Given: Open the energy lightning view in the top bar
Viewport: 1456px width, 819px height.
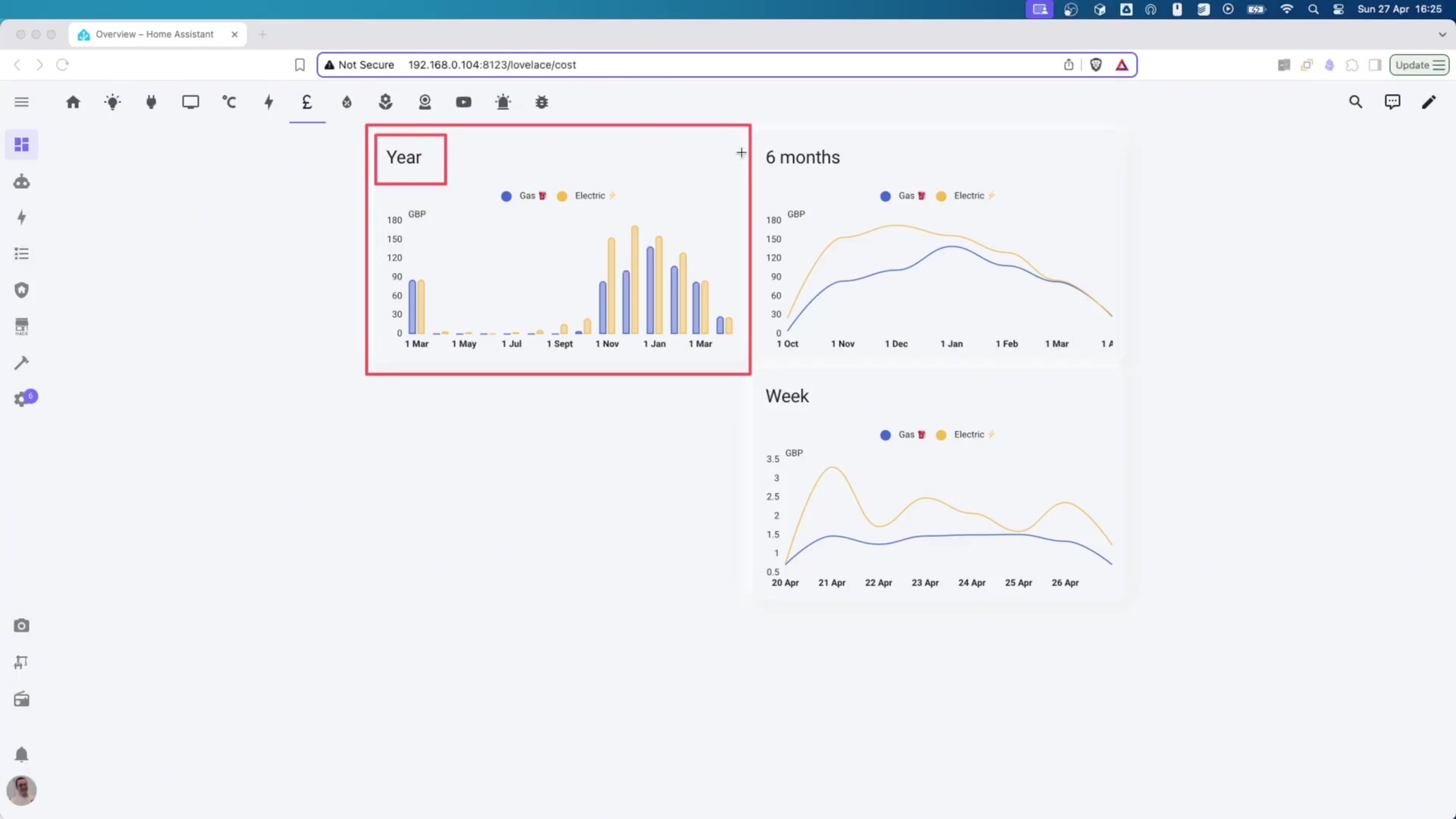Looking at the screenshot, I should click(x=268, y=102).
